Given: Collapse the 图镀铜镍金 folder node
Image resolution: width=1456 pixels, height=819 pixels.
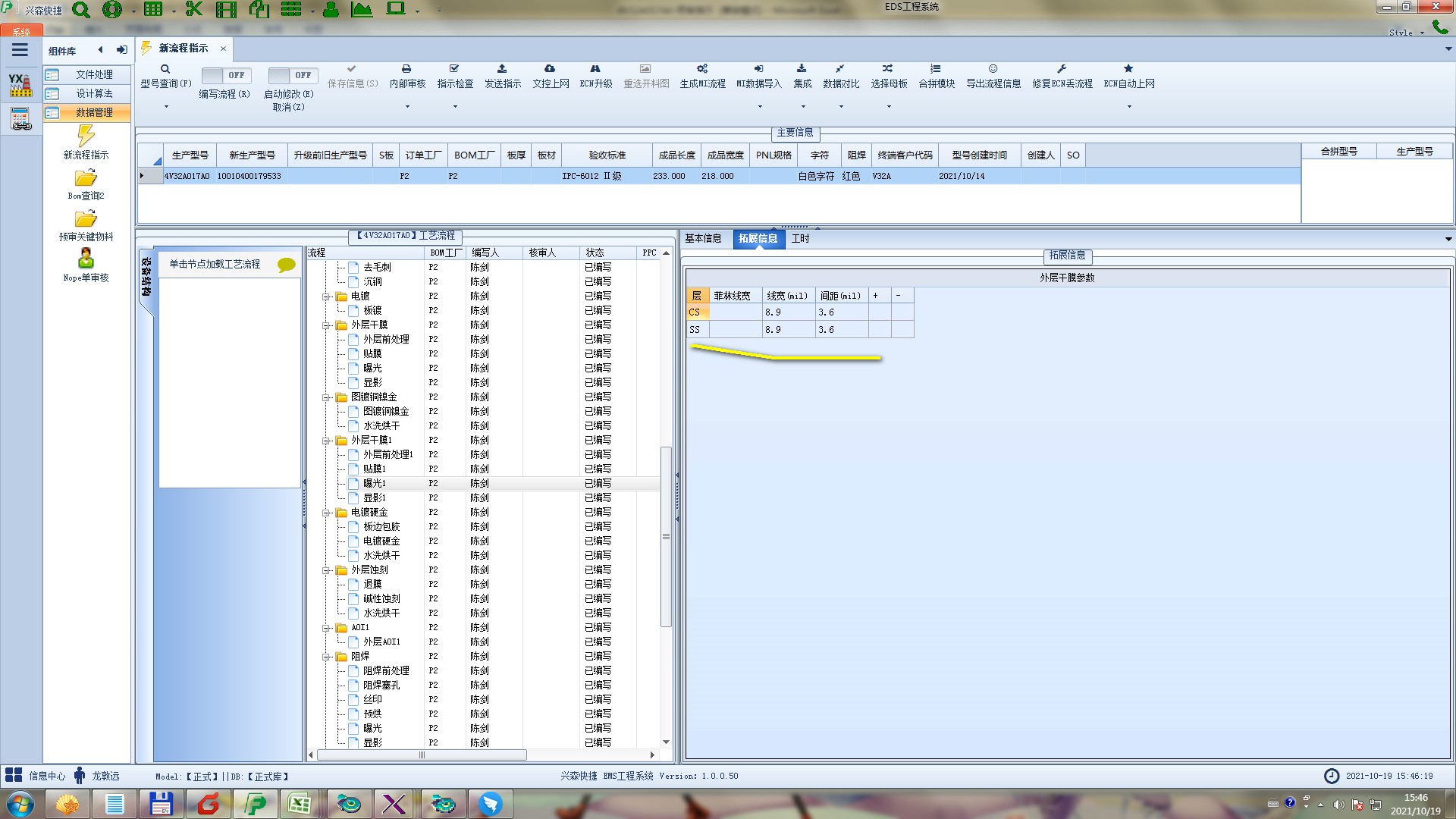Looking at the screenshot, I should [x=326, y=397].
